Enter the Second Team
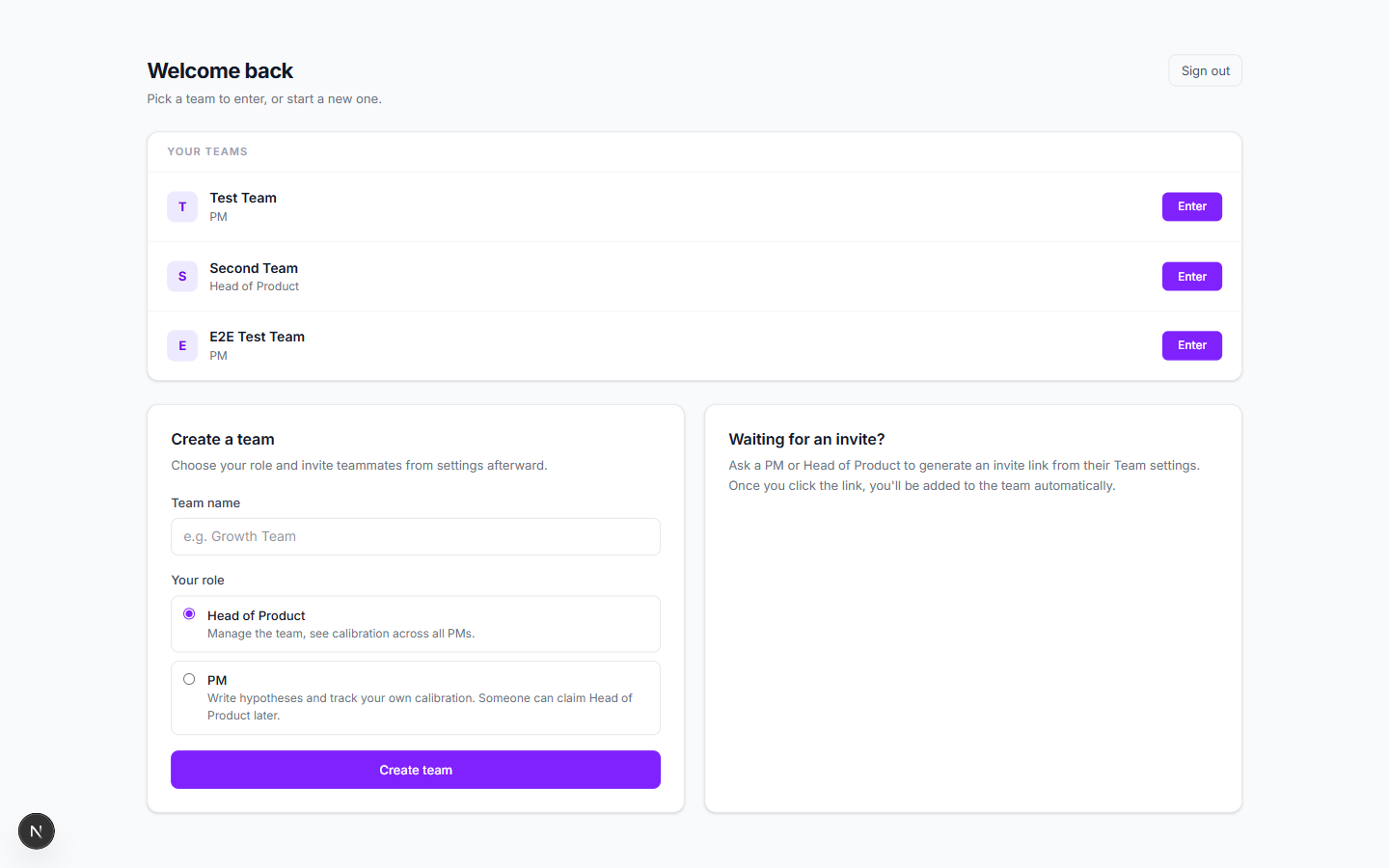This screenshot has width=1389, height=868. pos(1192,277)
